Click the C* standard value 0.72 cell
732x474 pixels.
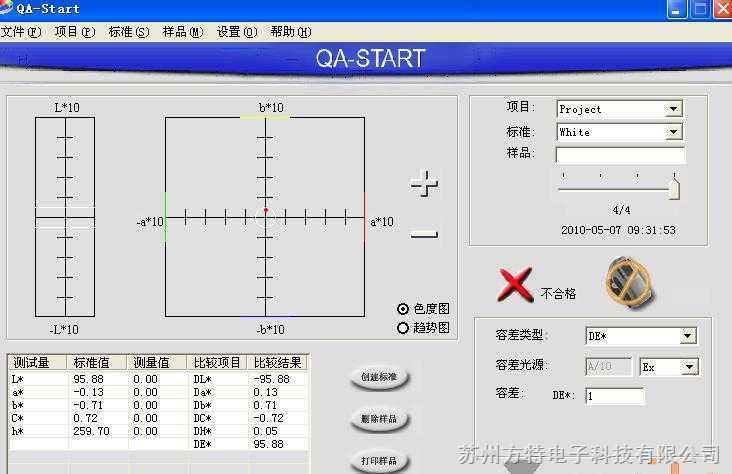coord(85,418)
